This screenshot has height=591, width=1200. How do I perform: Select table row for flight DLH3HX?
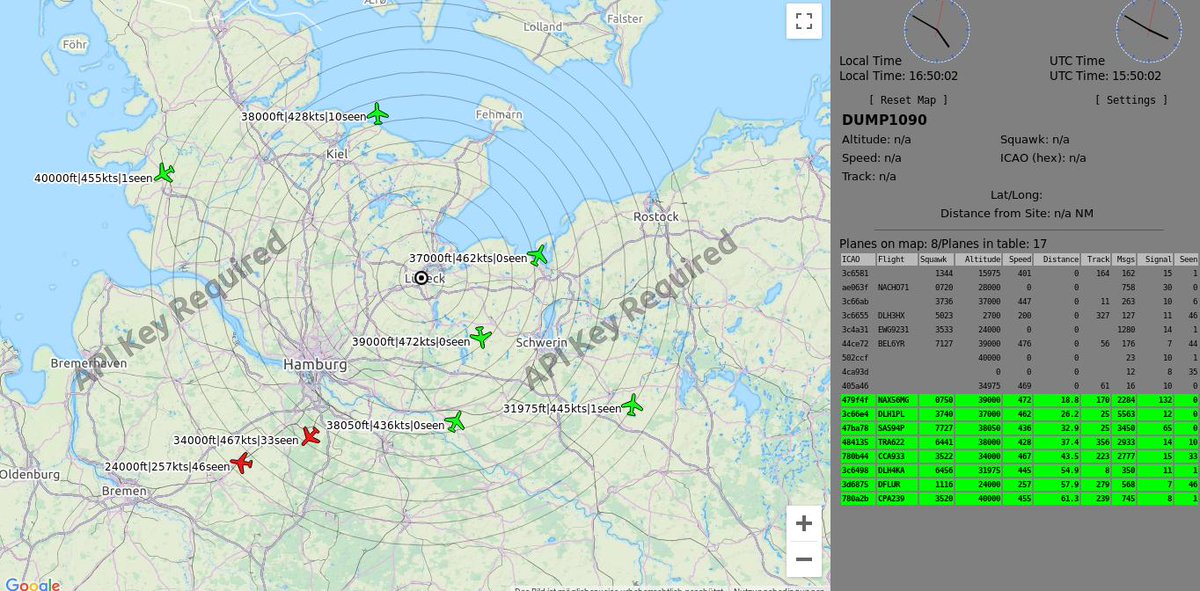click(x=1019, y=315)
